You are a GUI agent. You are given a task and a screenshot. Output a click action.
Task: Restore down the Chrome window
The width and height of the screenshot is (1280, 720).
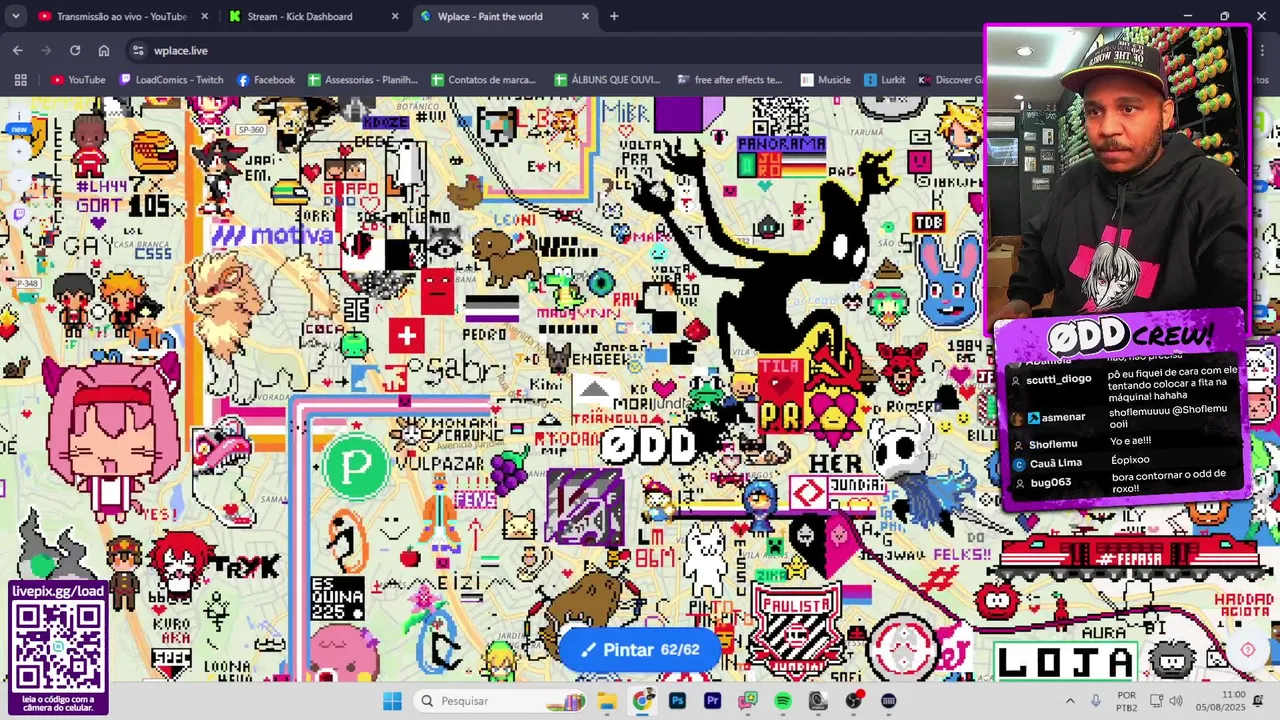click(x=1224, y=16)
